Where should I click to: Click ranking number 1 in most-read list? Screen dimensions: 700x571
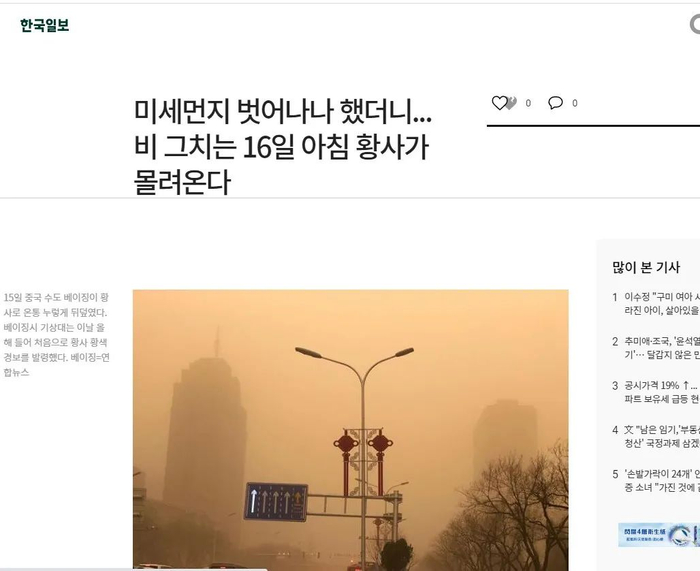[615, 297]
